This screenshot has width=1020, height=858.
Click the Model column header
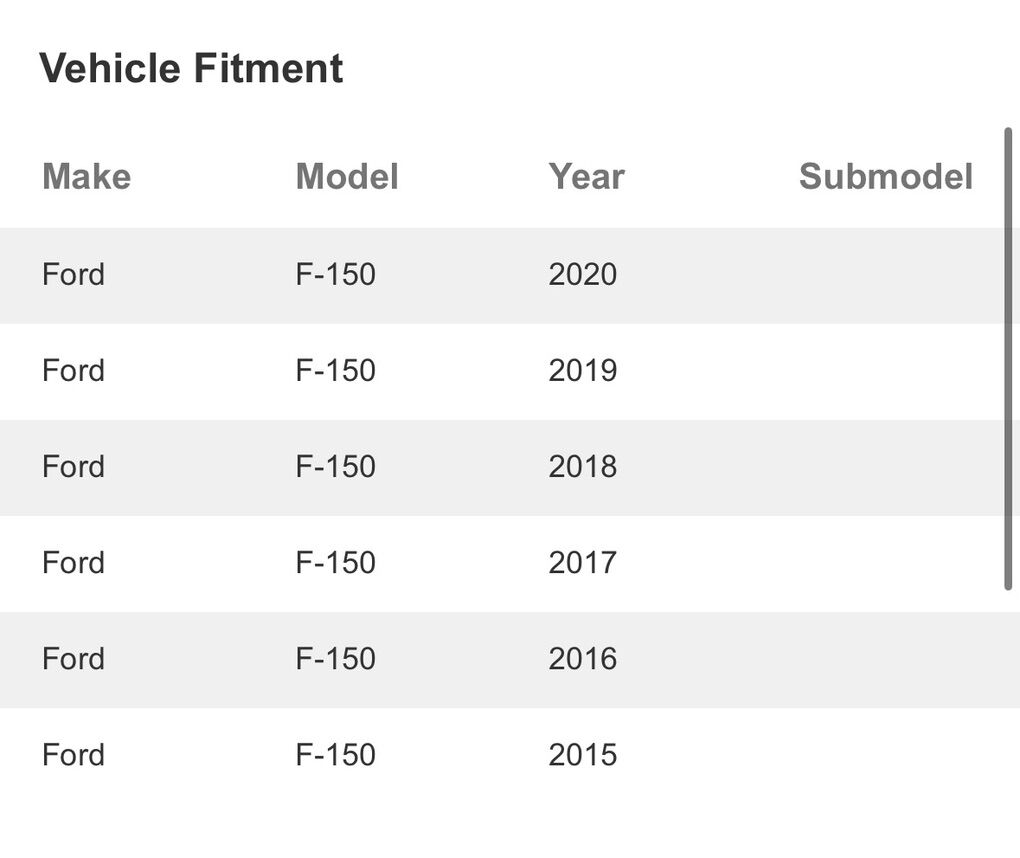[x=347, y=177]
